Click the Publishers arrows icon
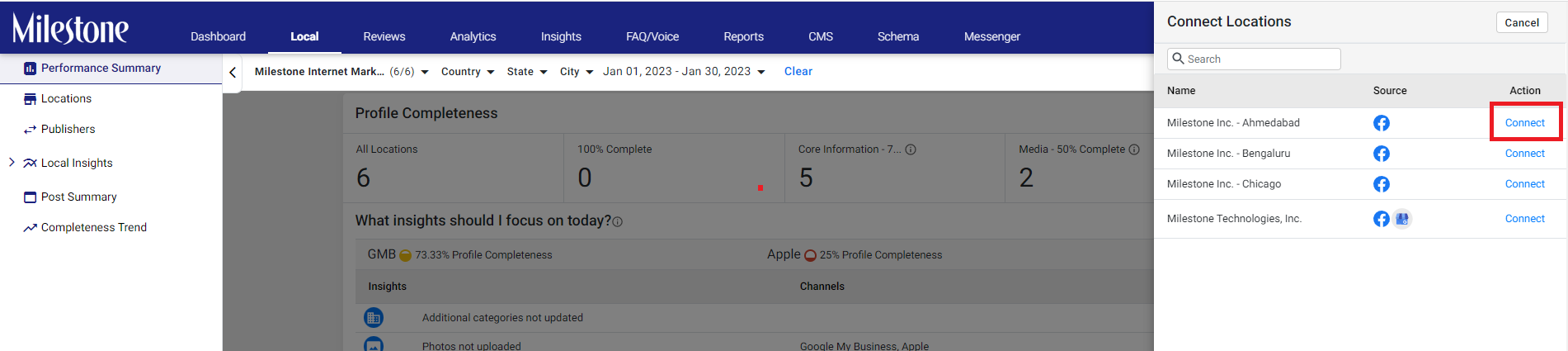This screenshot has height=351, width=1568. pyautogui.click(x=30, y=130)
